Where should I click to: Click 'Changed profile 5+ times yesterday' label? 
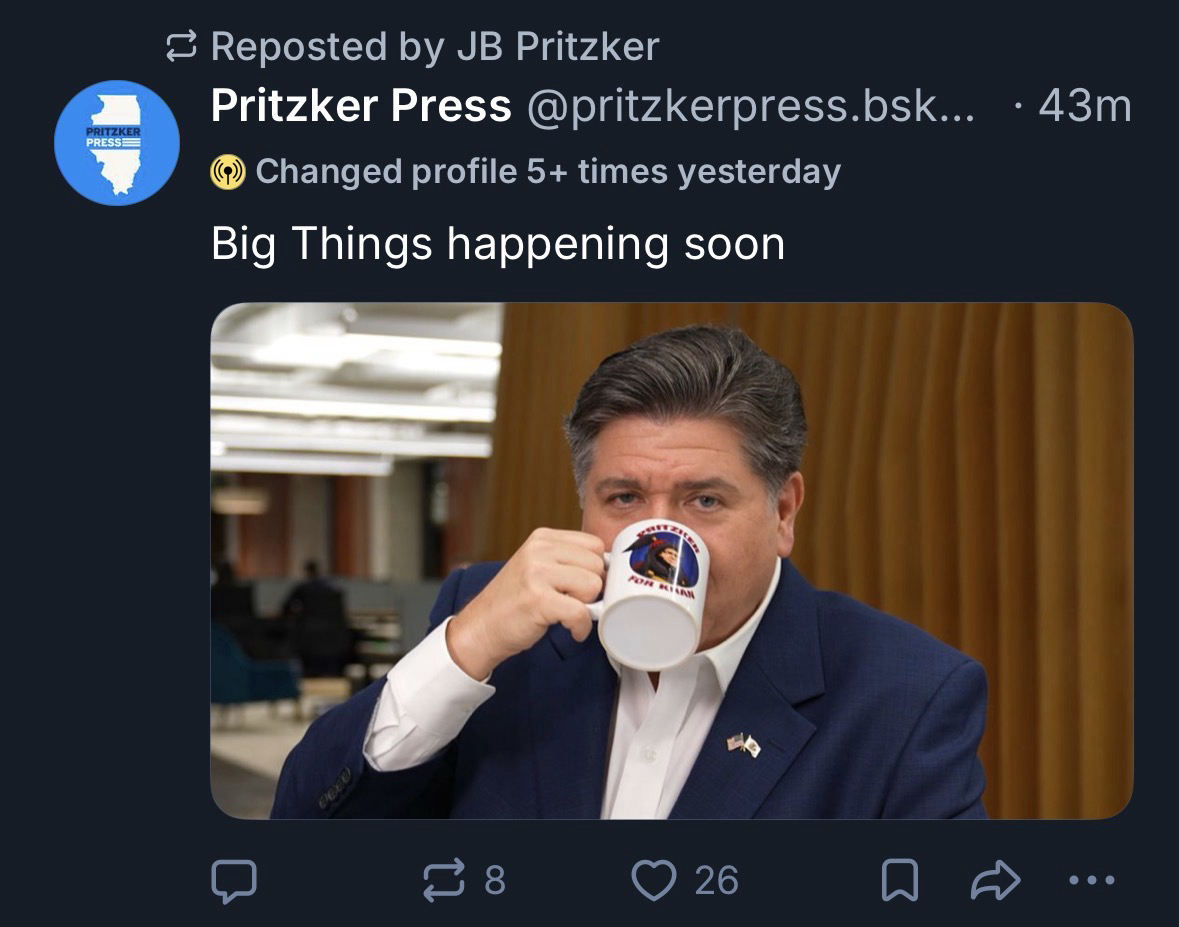(x=548, y=172)
